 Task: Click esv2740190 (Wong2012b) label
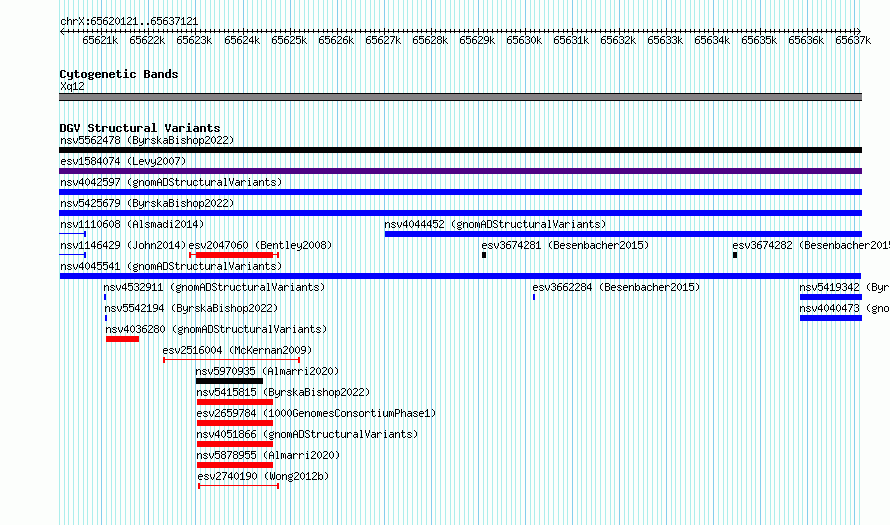(263, 476)
